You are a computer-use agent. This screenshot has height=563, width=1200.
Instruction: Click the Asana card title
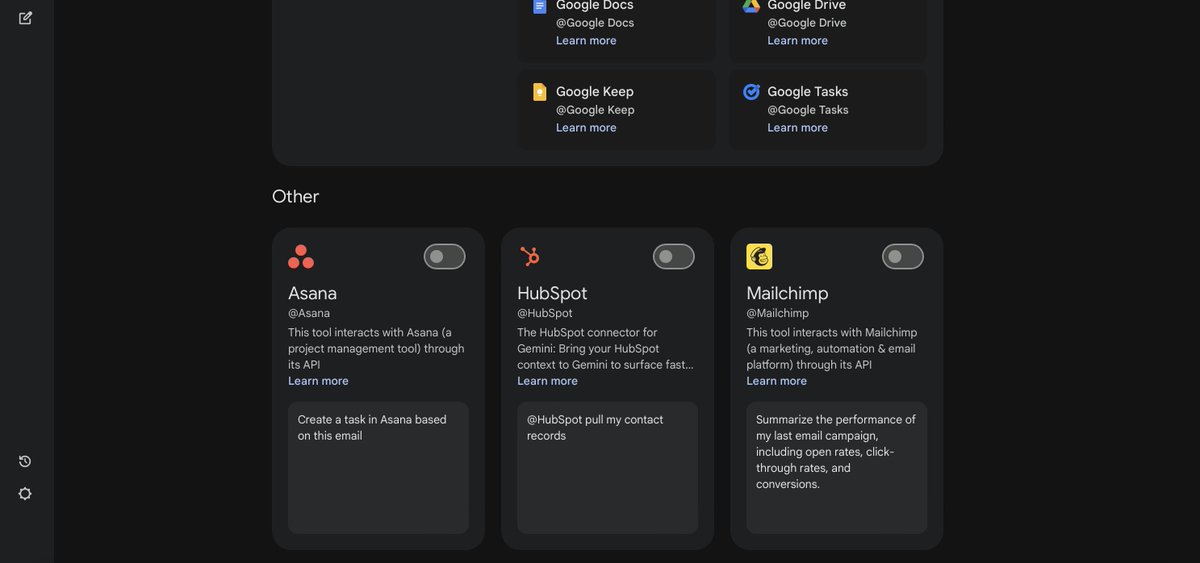(312, 293)
